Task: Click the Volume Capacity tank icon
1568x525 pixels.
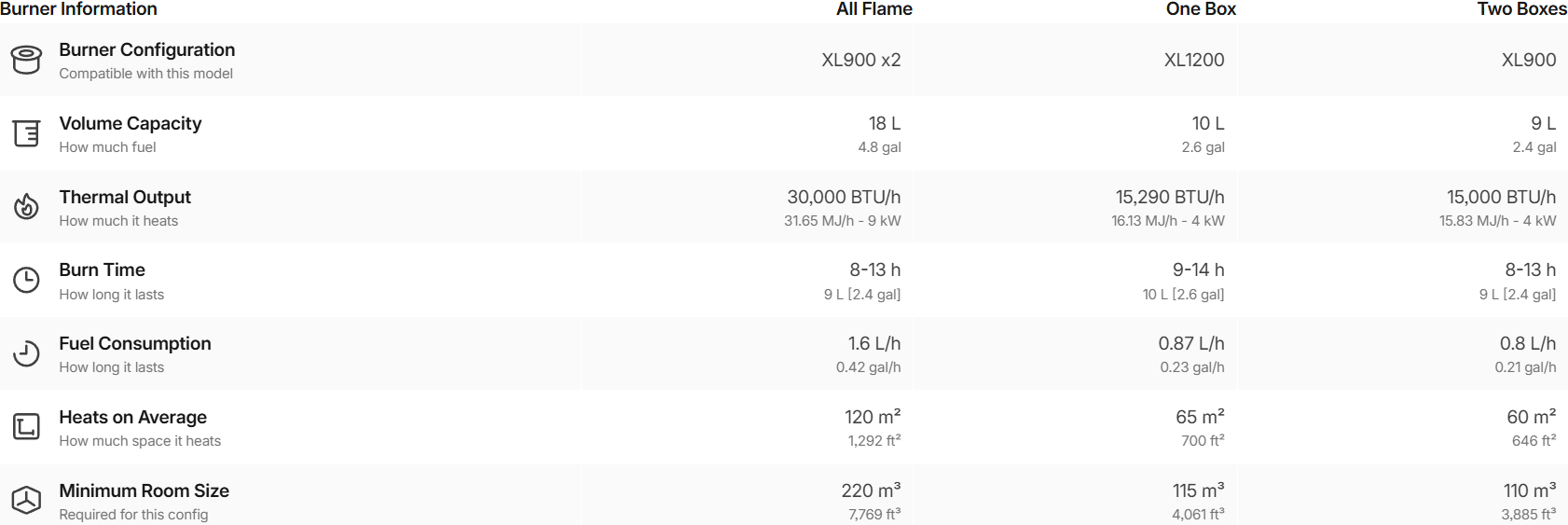Action: click(26, 133)
